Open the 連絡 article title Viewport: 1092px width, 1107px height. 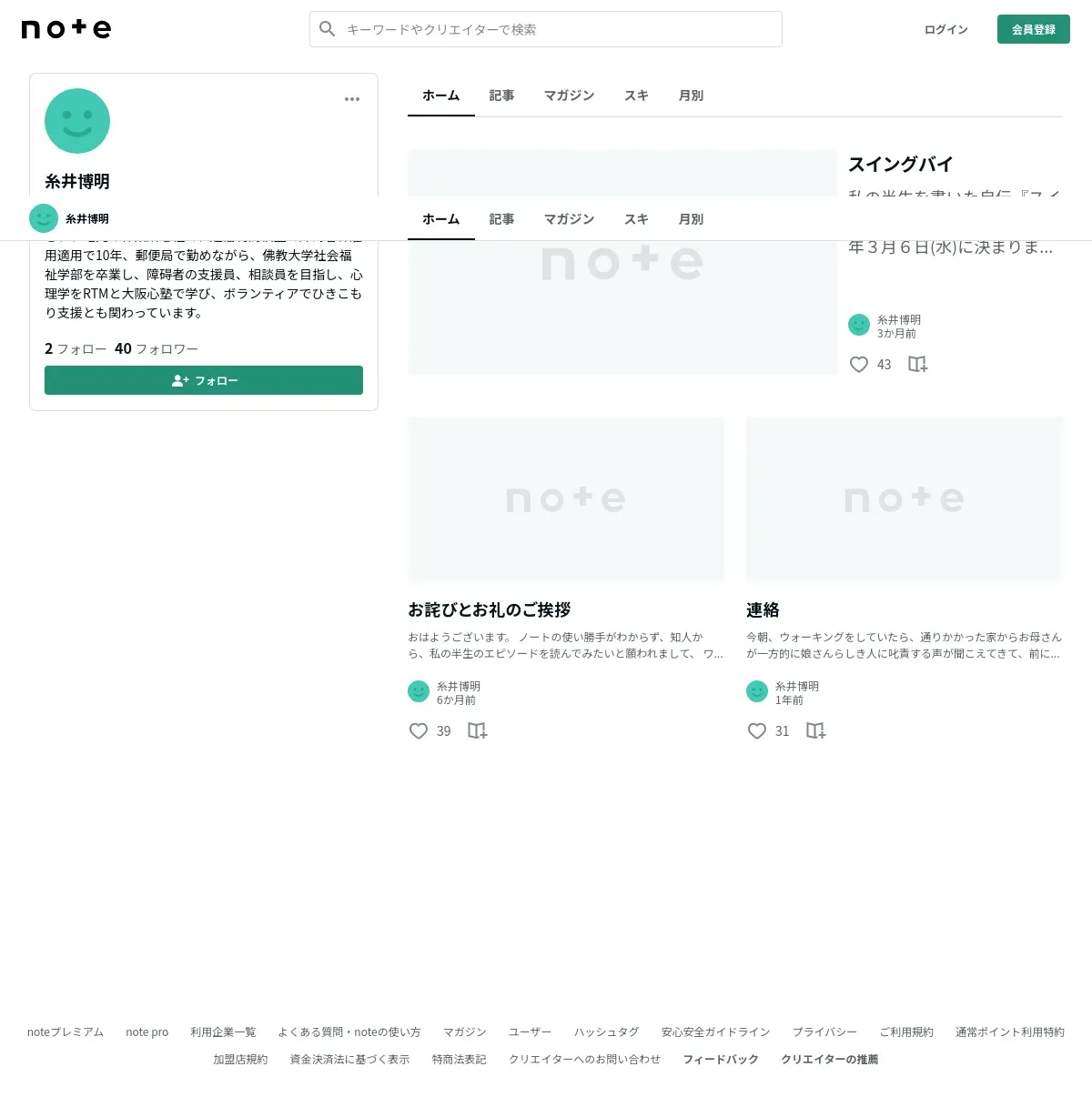[763, 609]
